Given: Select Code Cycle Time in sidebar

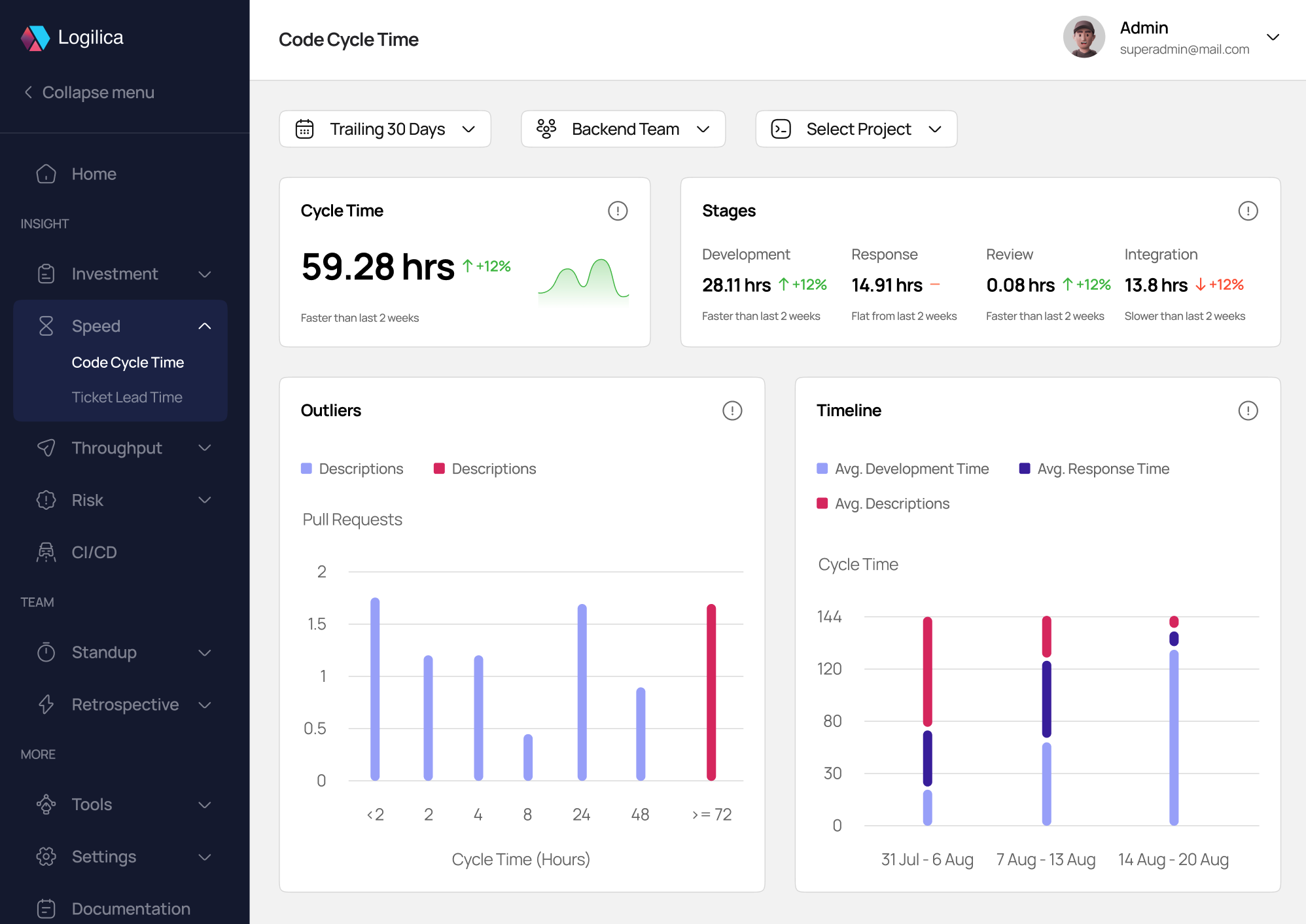Looking at the screenshot, I should tap(128, 363).
